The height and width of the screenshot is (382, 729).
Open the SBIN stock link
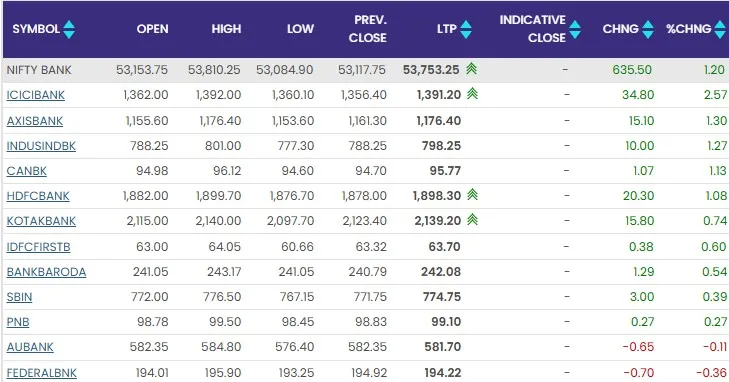(x=19, y=297)
